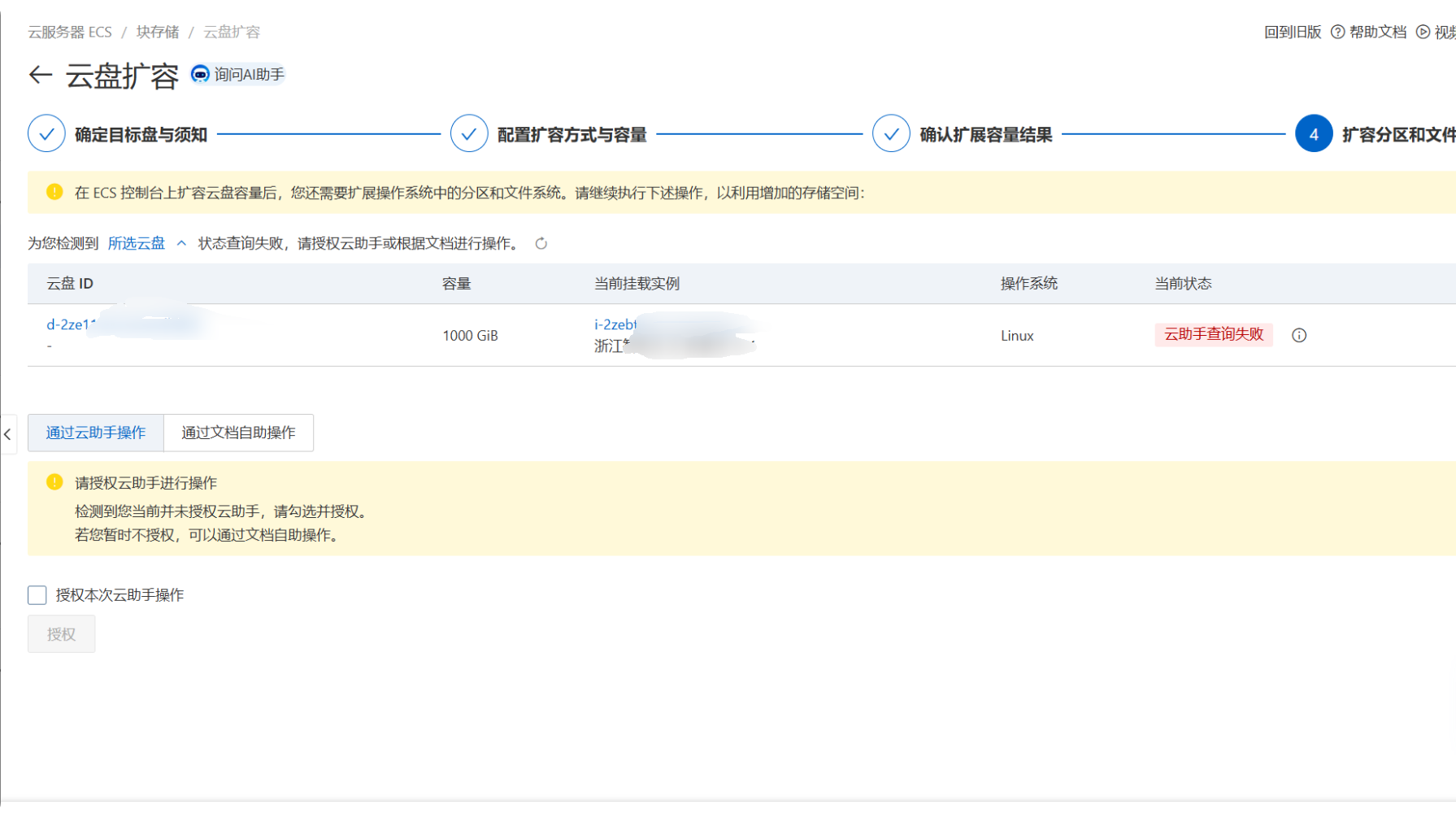
Task: Open disk ID link d-2ze1
Action: (71, 324)
